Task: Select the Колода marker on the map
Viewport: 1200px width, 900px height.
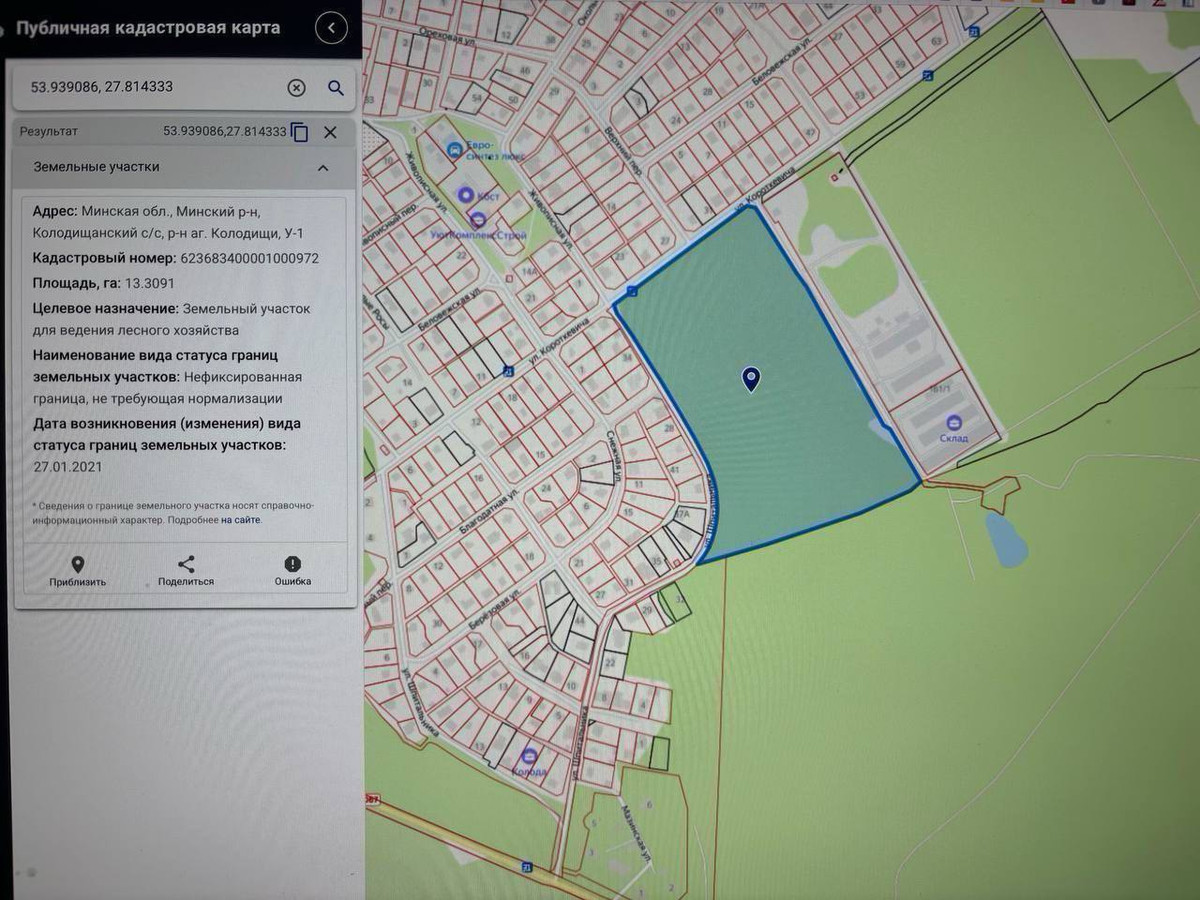Action: 529,756
